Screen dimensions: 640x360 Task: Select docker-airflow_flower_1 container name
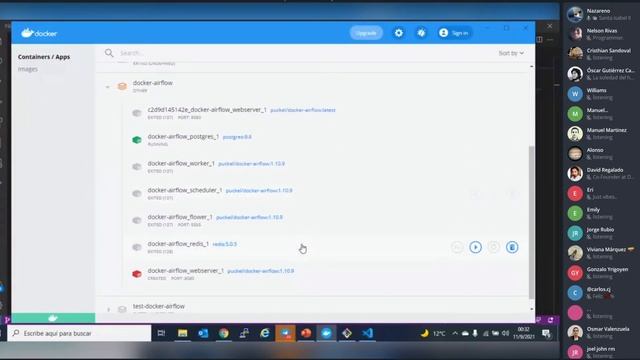[180, 217]
